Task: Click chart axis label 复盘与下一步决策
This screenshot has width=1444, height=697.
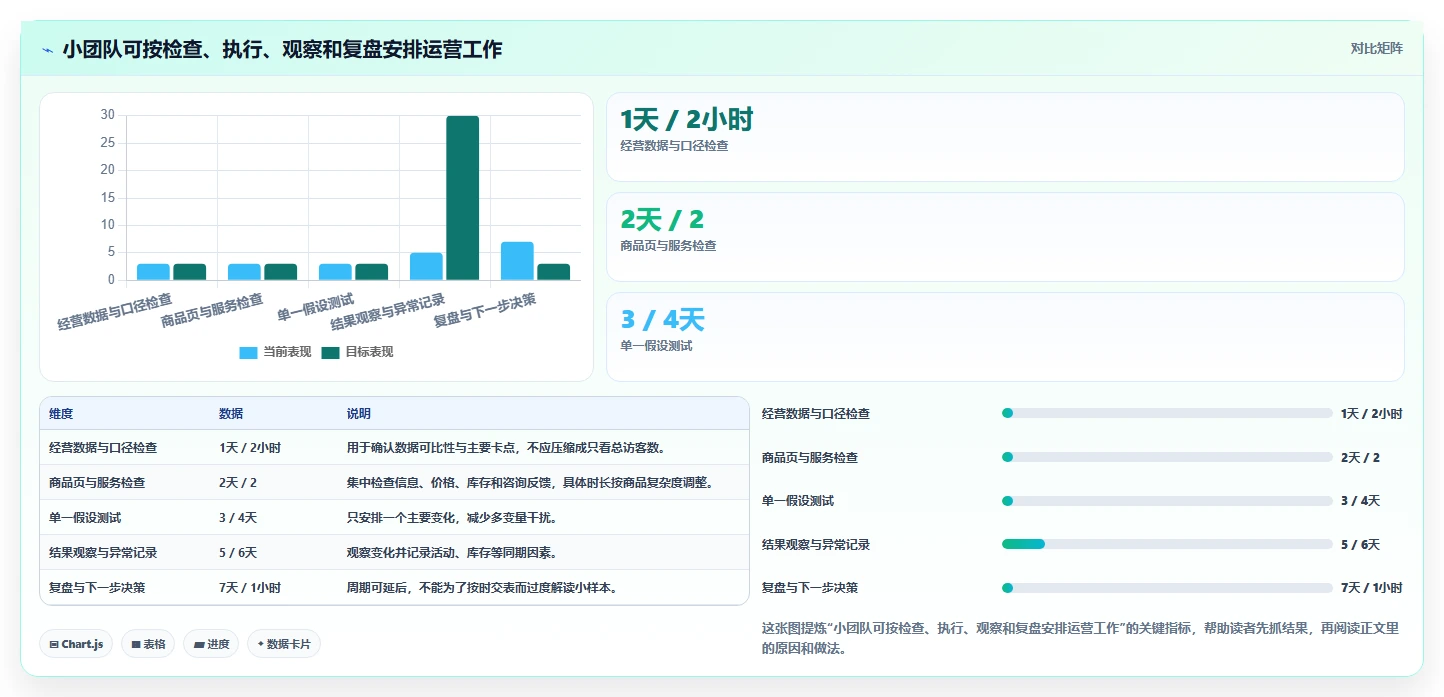Action: [484, 311]
